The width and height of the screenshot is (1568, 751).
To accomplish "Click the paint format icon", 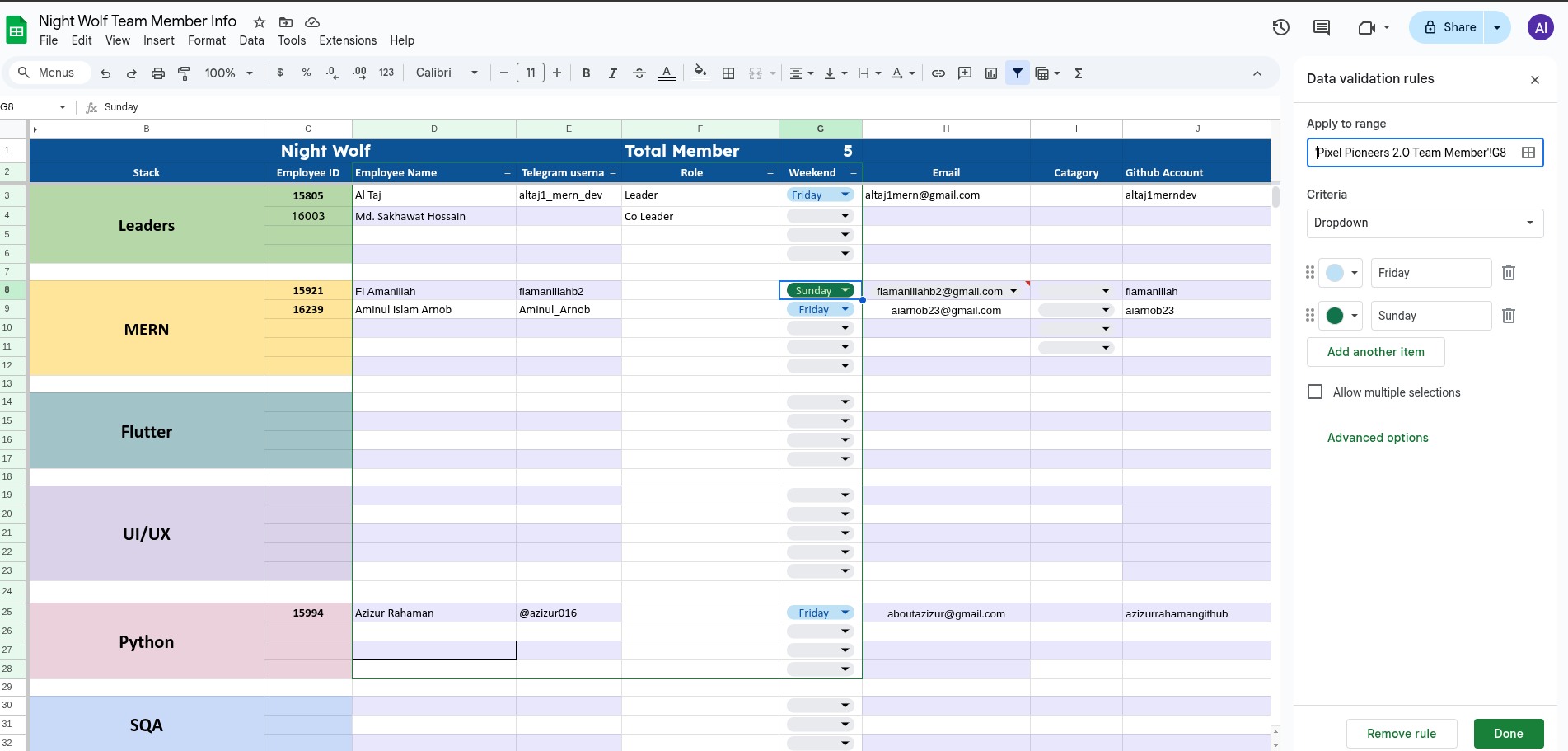I will 185,73.
